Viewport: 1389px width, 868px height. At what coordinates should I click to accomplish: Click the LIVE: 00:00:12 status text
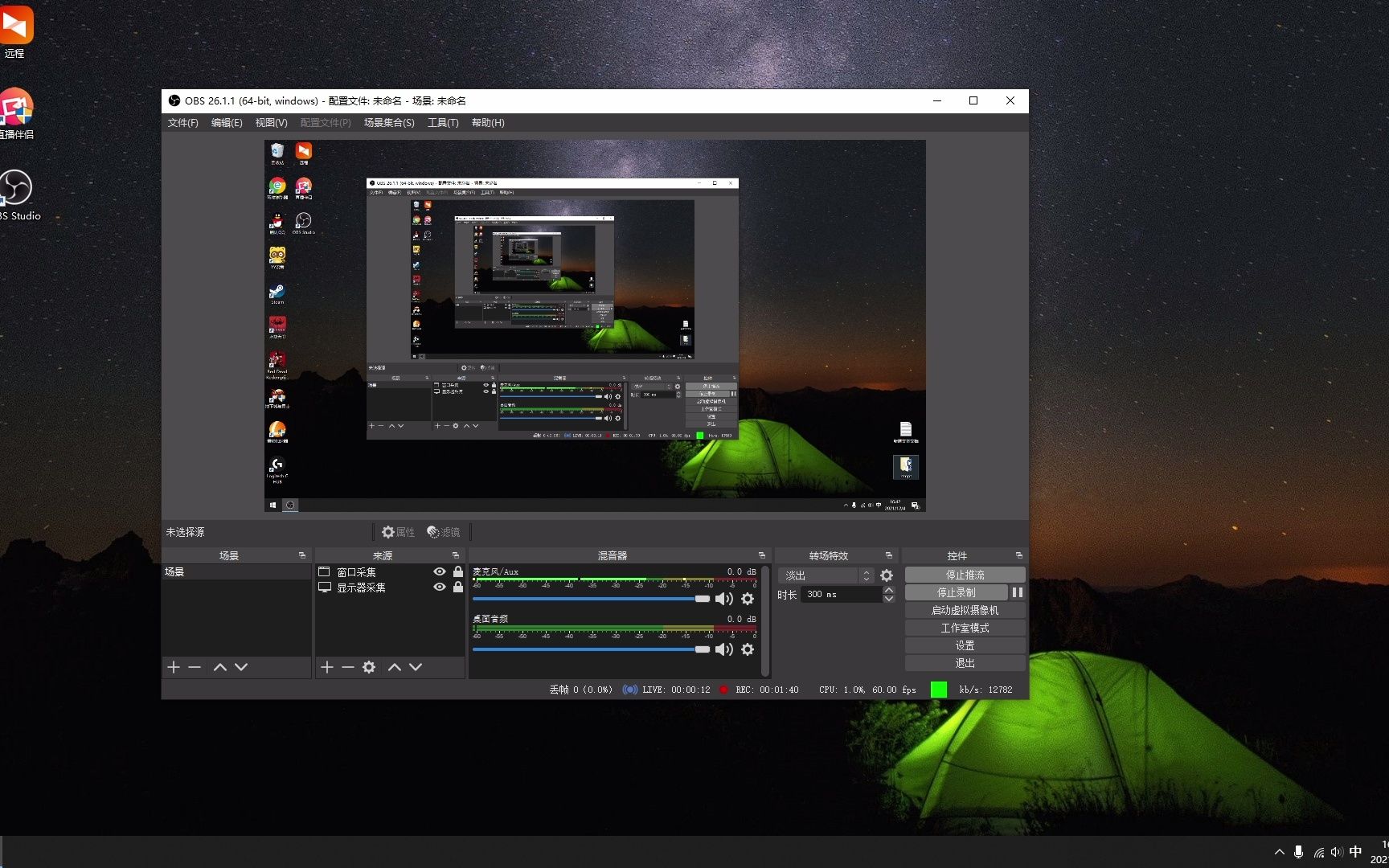676,690
